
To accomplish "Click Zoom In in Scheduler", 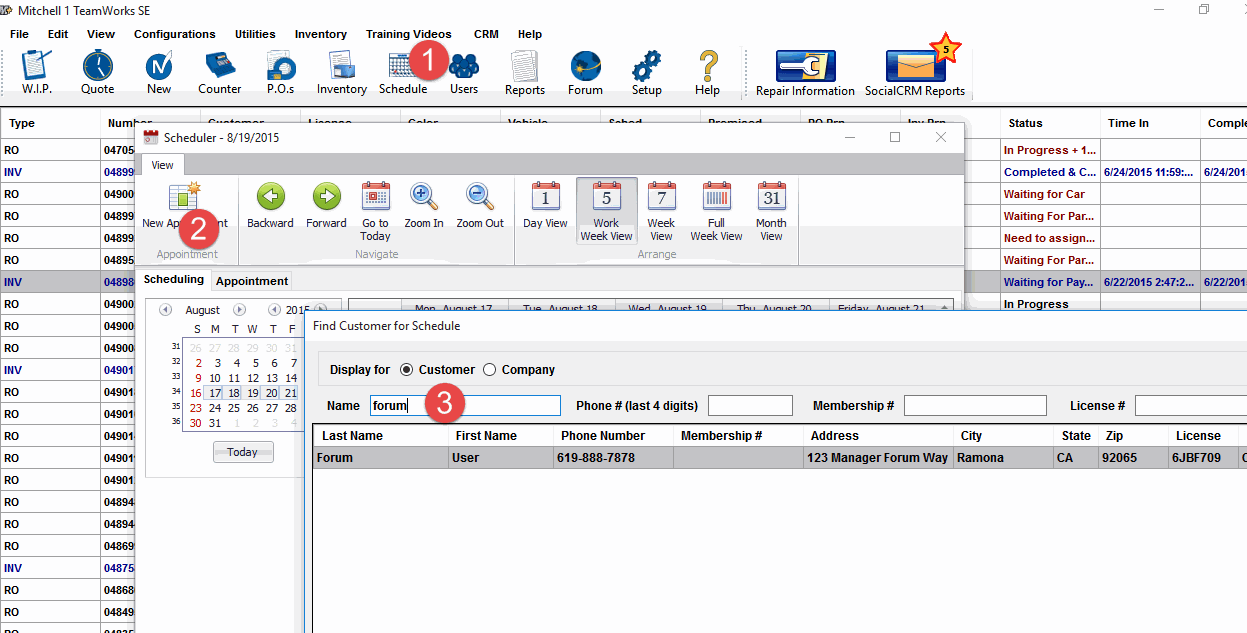I will click(x=424, y=207).
